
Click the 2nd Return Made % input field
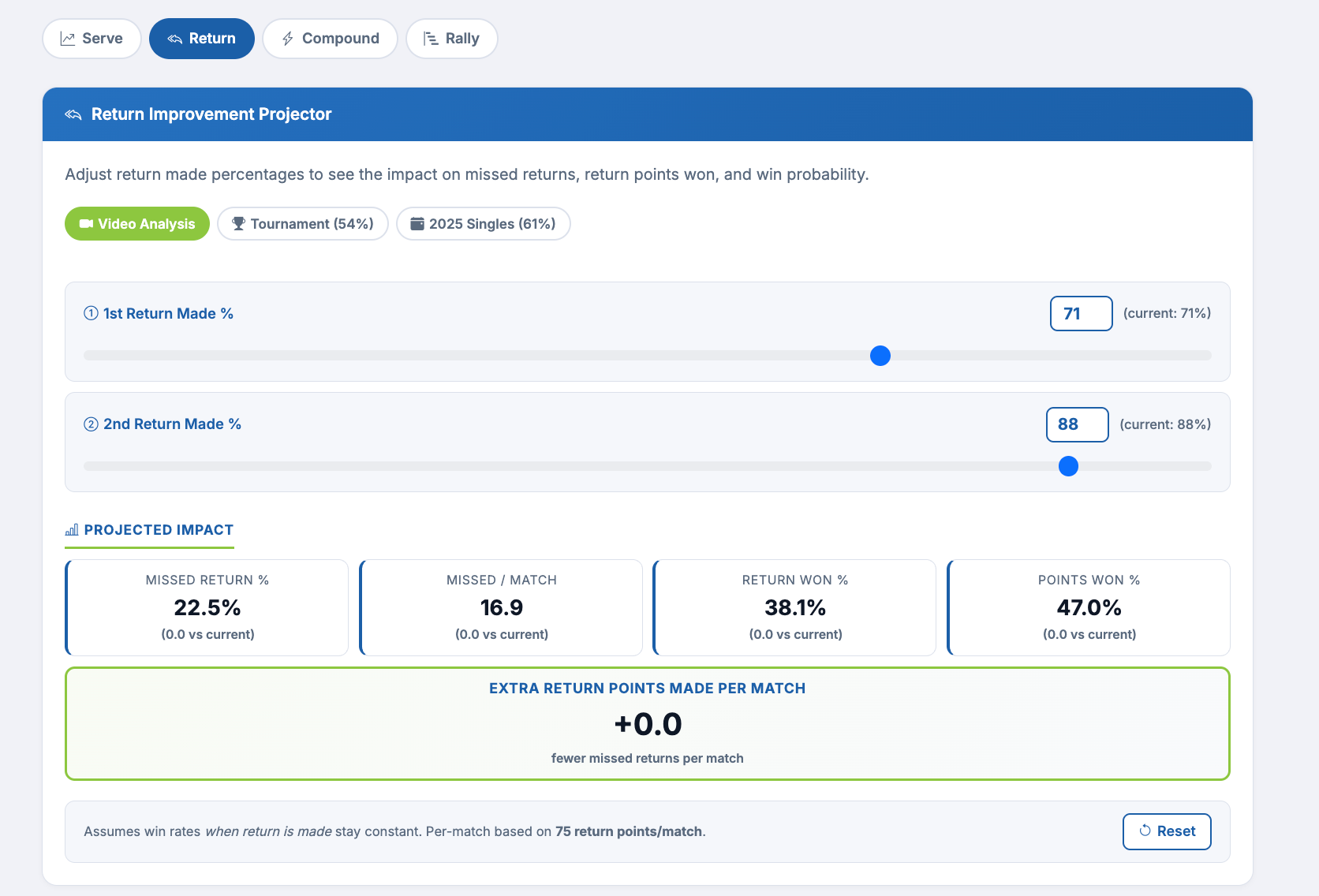point(1078,425)
